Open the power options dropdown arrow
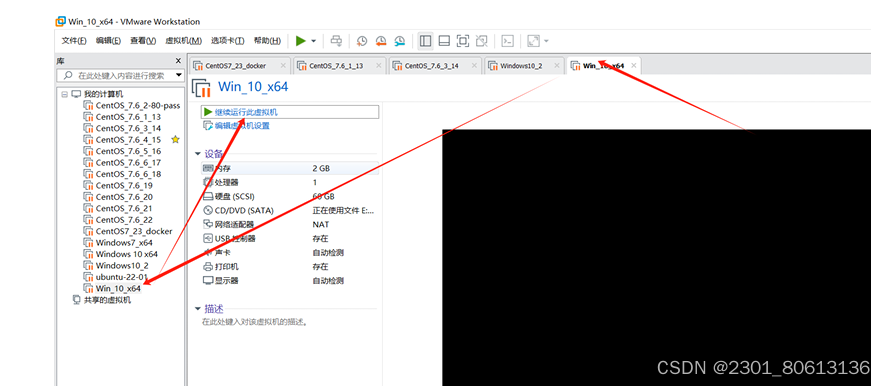 (x=313, y=41)
